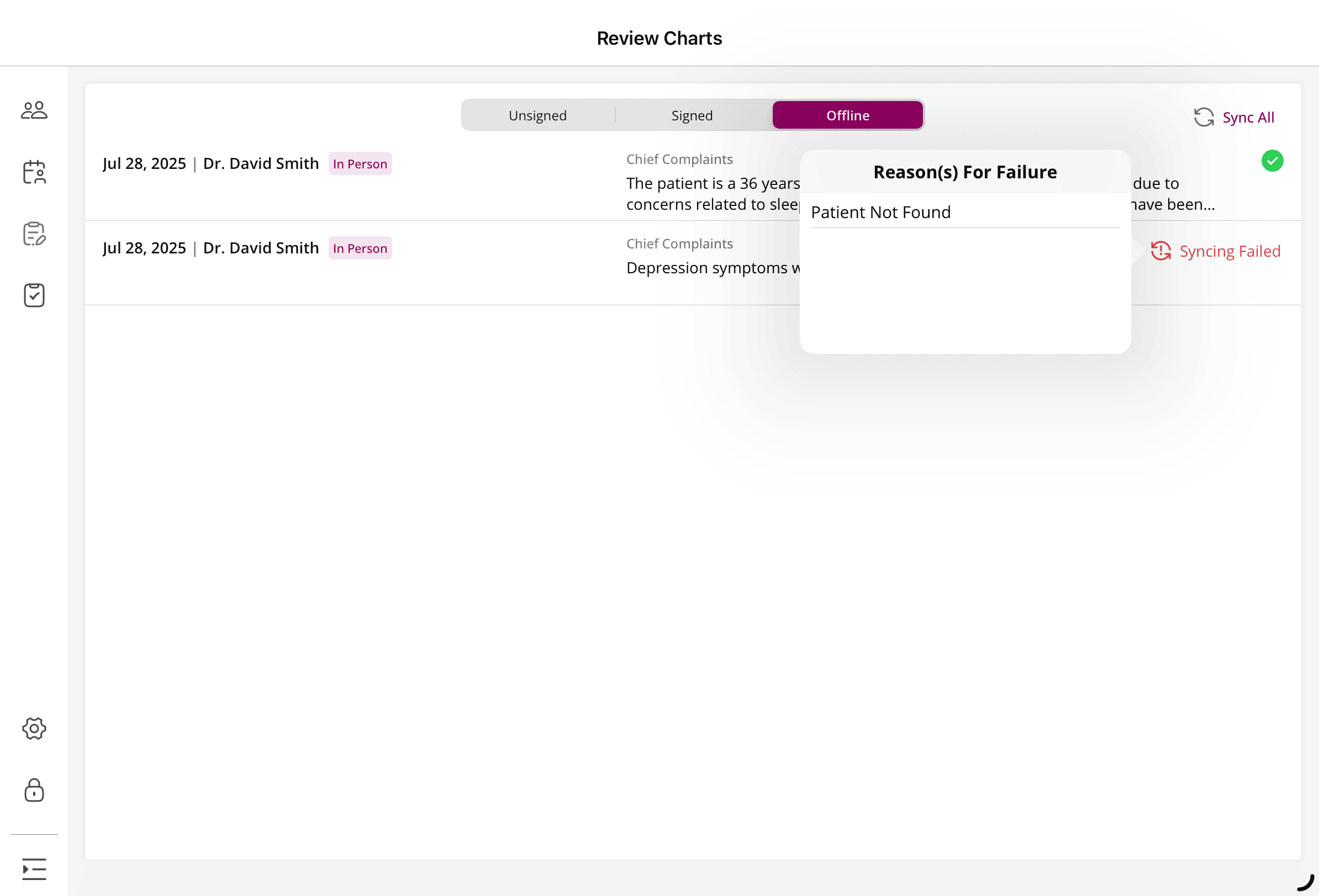Screen dimensions: 1319x896
Task: Select the Patients icon in the sidebar
Action: coord(34,109)
